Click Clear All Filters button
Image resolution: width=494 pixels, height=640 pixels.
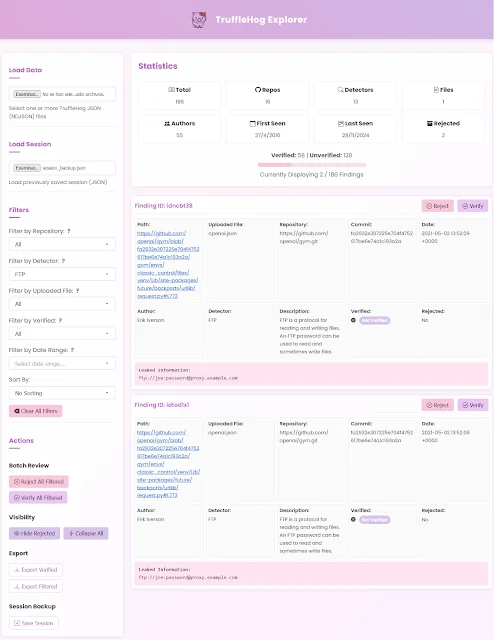click(36, 411)
